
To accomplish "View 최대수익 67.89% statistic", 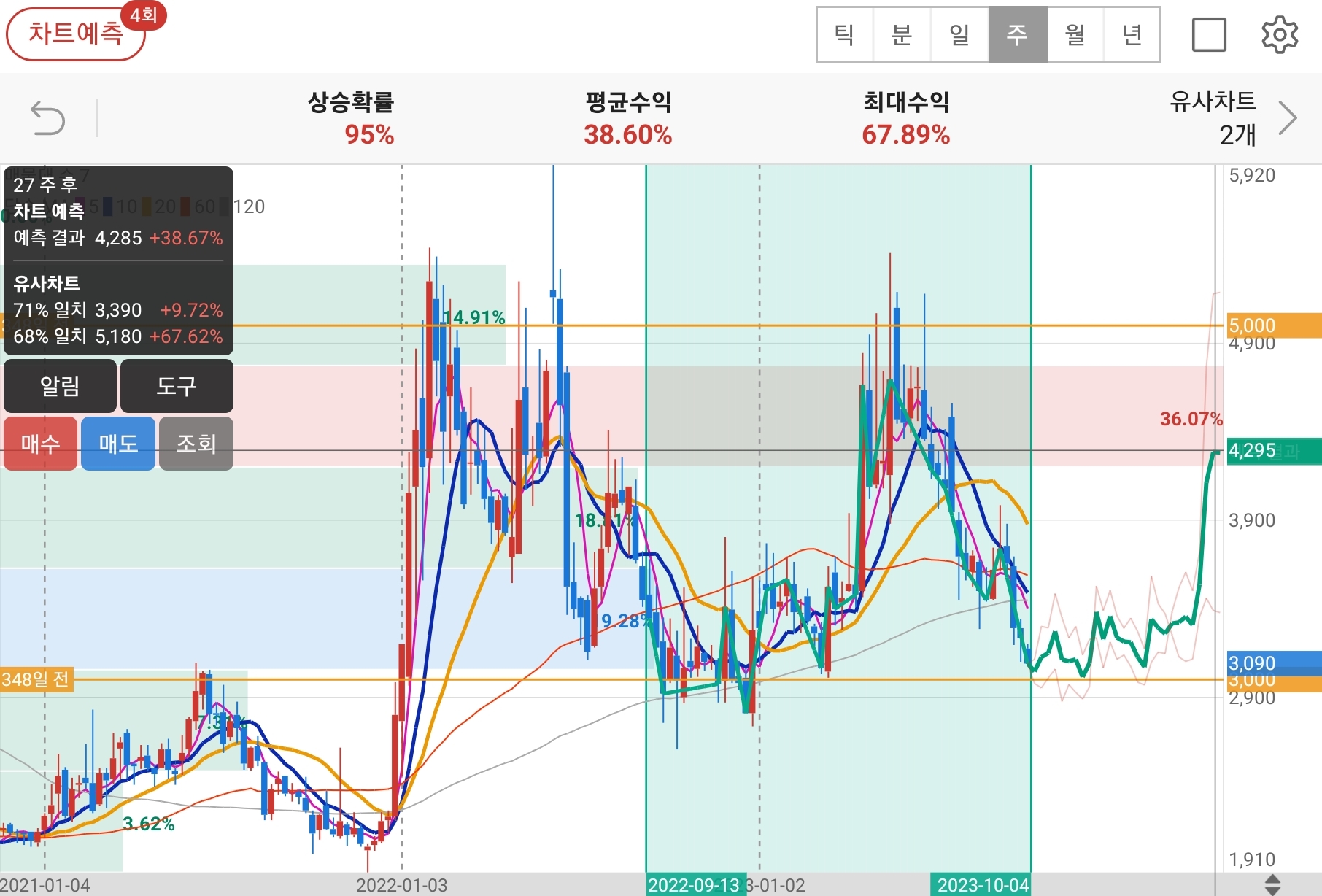I will (906, 118).
